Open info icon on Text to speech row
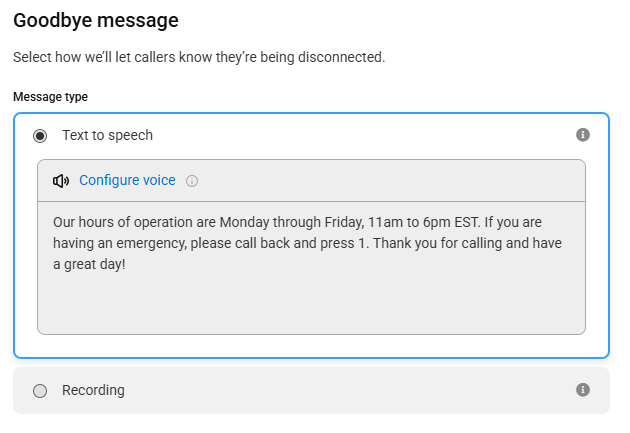Viewport: 630px width, 433px height. pos(583,135)
